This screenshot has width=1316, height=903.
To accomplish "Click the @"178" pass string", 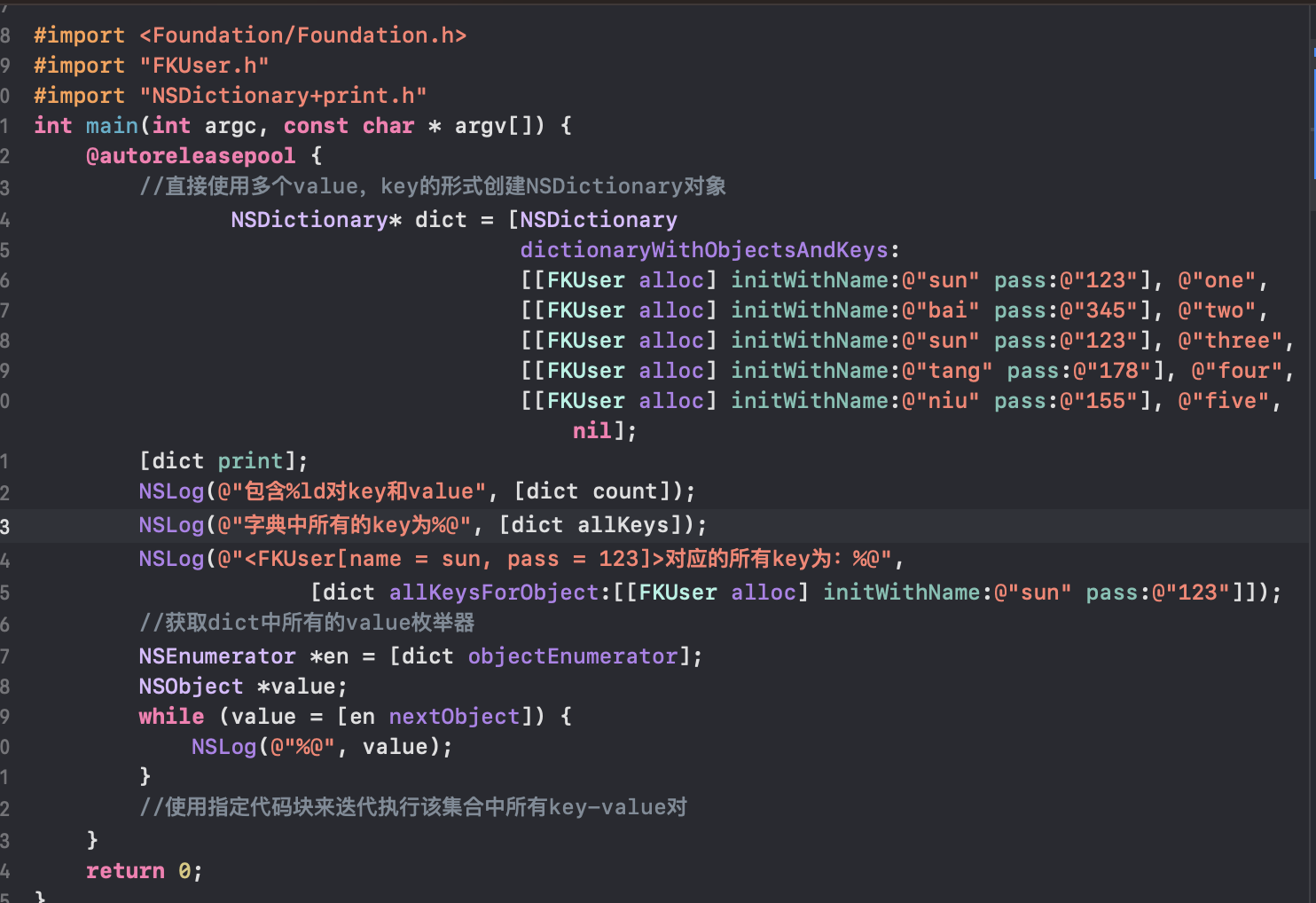I will pos(1112,371).
